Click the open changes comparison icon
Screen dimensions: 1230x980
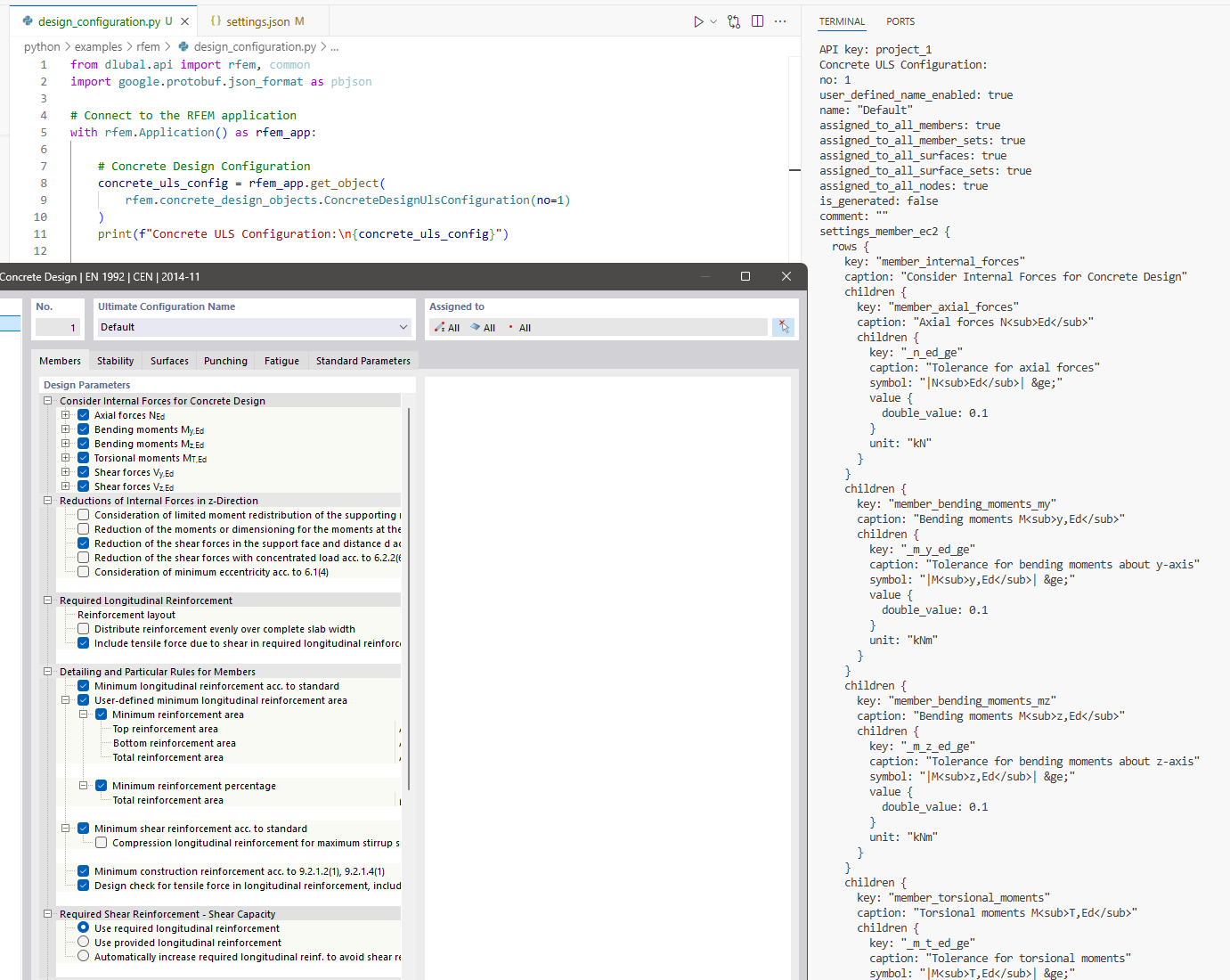pyautogui.click(x=733, y=21)
